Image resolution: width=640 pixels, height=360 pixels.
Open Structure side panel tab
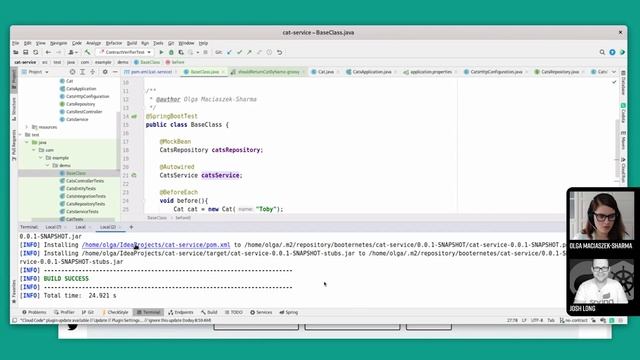tap(14, 109)
